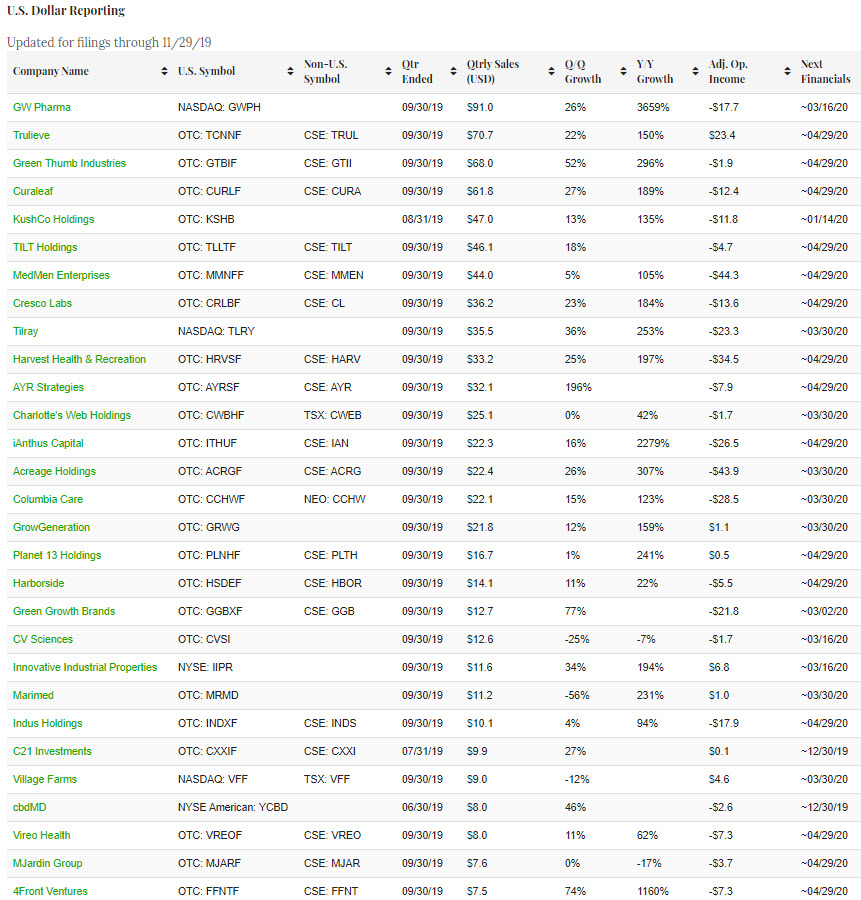Open Trulieve company page
The image size is (861, 900).
pos(33,135)
